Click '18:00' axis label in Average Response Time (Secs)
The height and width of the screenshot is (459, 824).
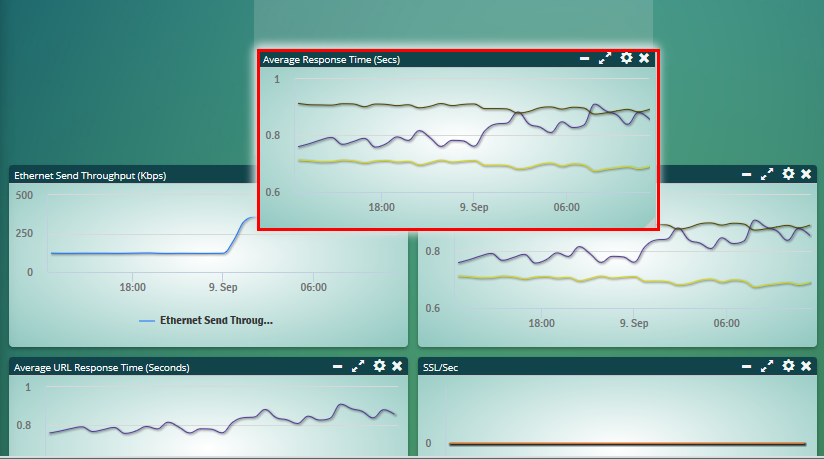[x=382, y=207]
